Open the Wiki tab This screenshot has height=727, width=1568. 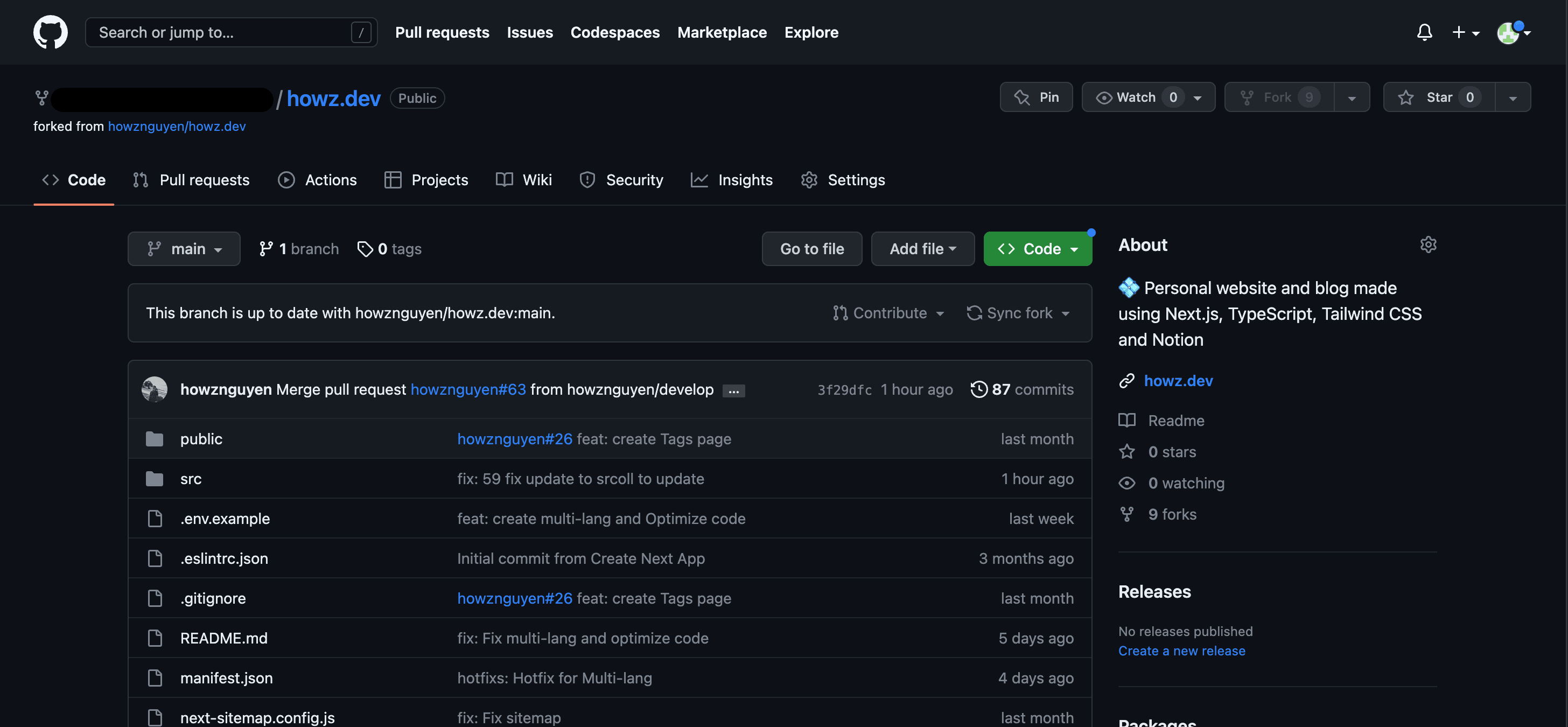pyautogui.click(x=523, y=180)
